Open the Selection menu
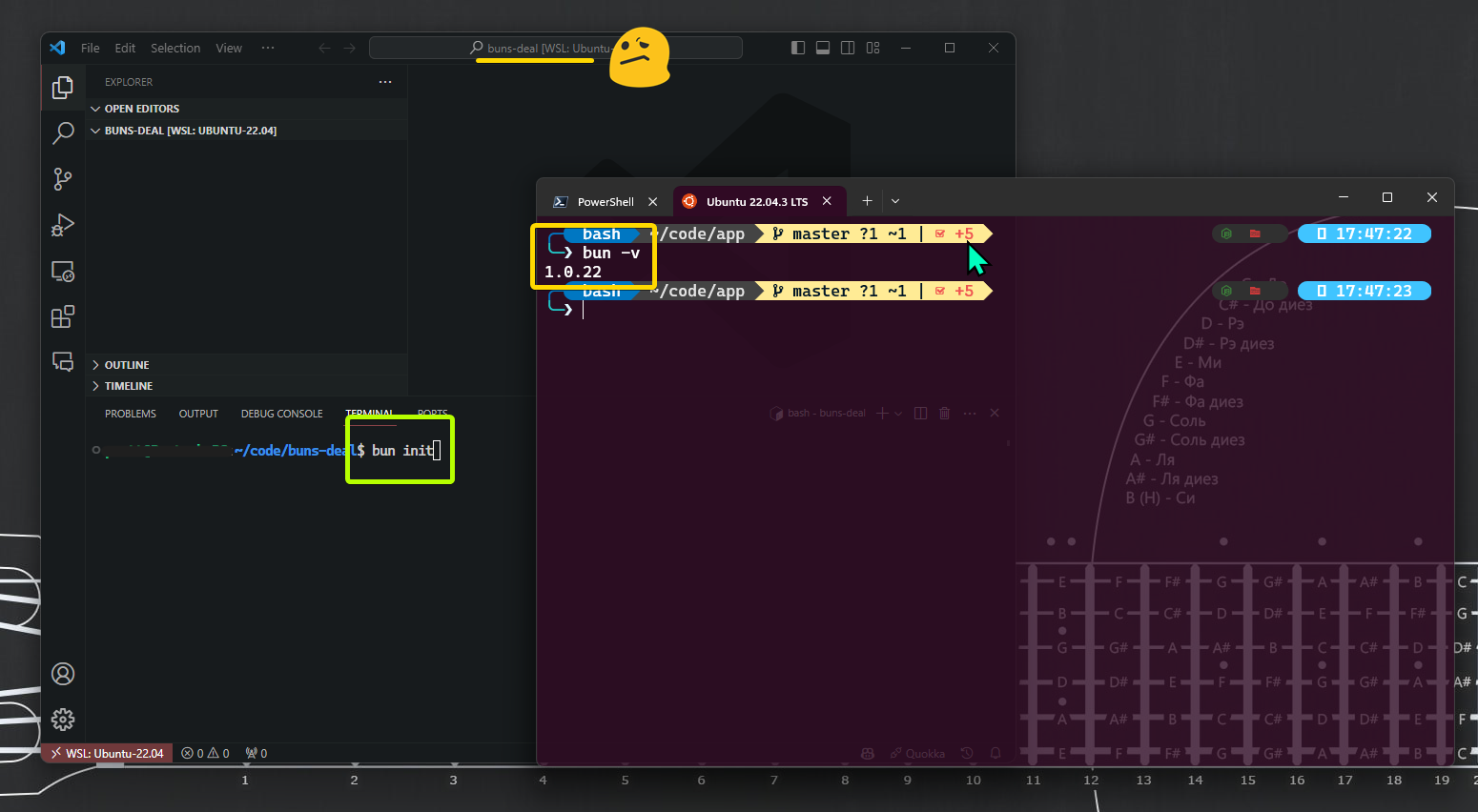Viewport: 1478px width, 812px height. click(175, 48)
